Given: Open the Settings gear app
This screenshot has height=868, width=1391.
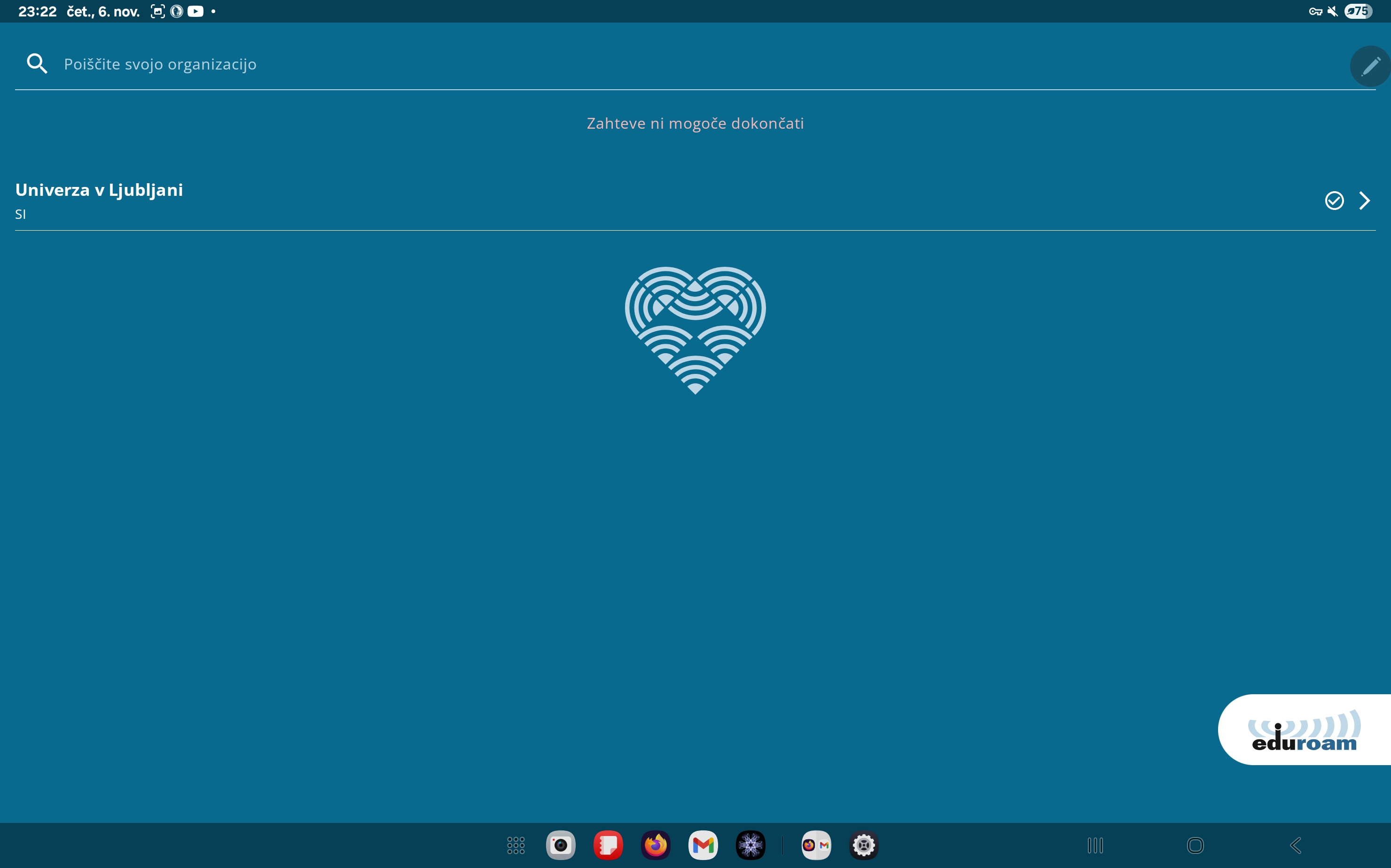Looking at the screenshot, I should pyautogui.click(x=864, y=845).
